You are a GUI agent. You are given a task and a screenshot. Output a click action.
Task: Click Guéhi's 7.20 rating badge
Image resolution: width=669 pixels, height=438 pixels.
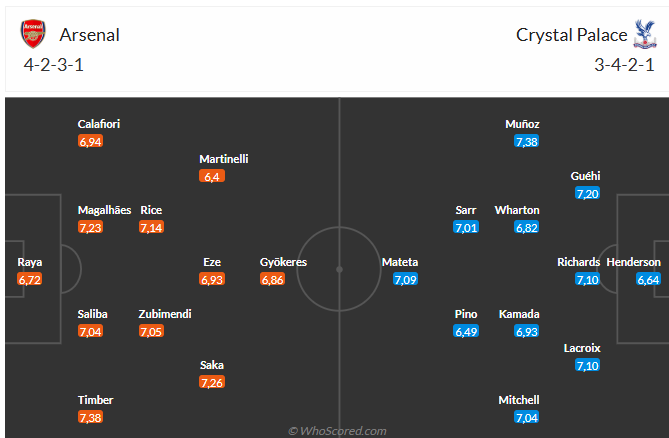click(x=587, y=193)
